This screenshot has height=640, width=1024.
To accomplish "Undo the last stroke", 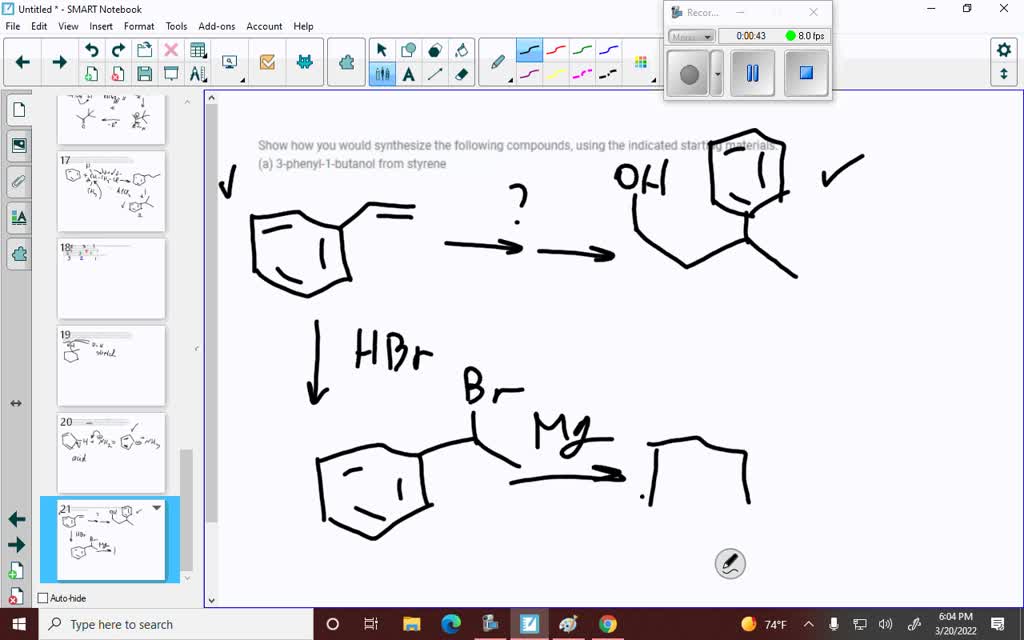I will pyautogui.click(x=92, y=48).
